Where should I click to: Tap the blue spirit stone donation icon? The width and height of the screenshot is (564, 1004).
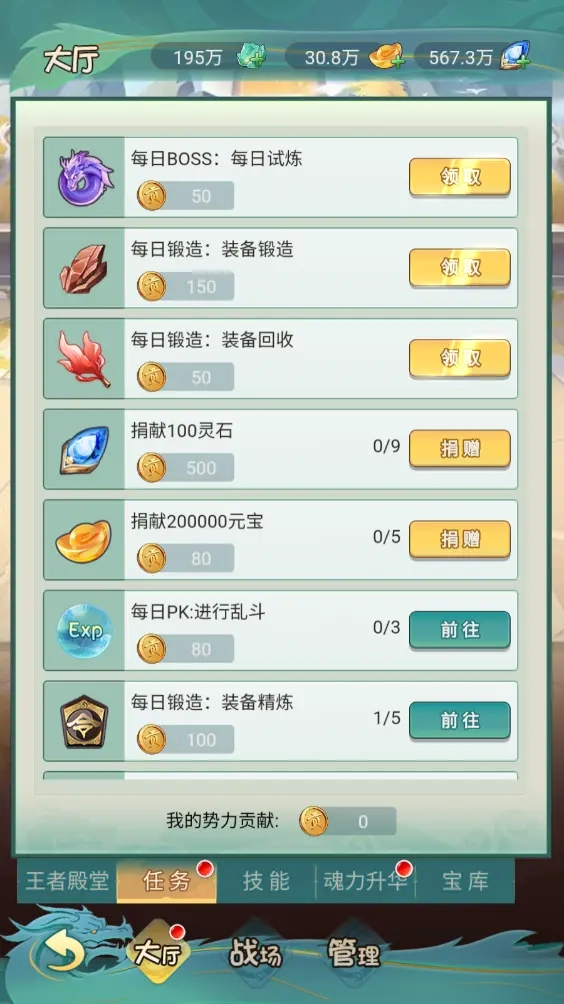click(85, 449)
